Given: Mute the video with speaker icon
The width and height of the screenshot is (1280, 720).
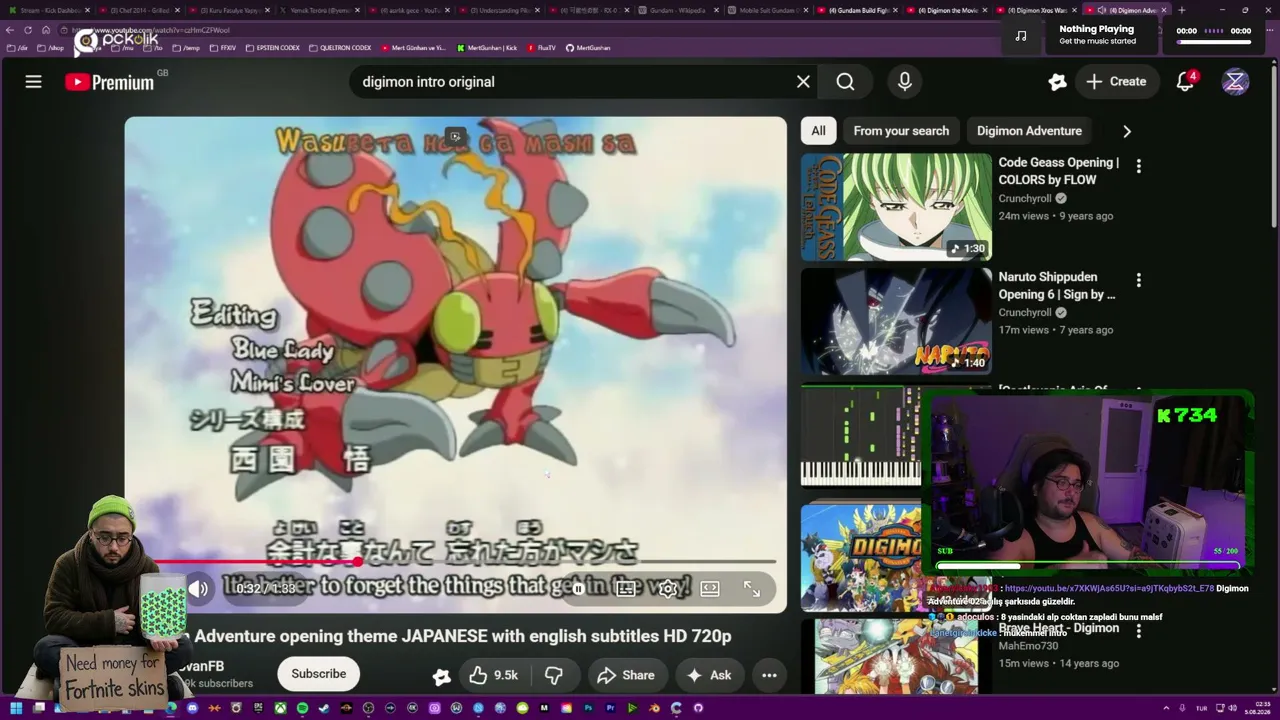Looking at the screenshot, I should (199, 589).
